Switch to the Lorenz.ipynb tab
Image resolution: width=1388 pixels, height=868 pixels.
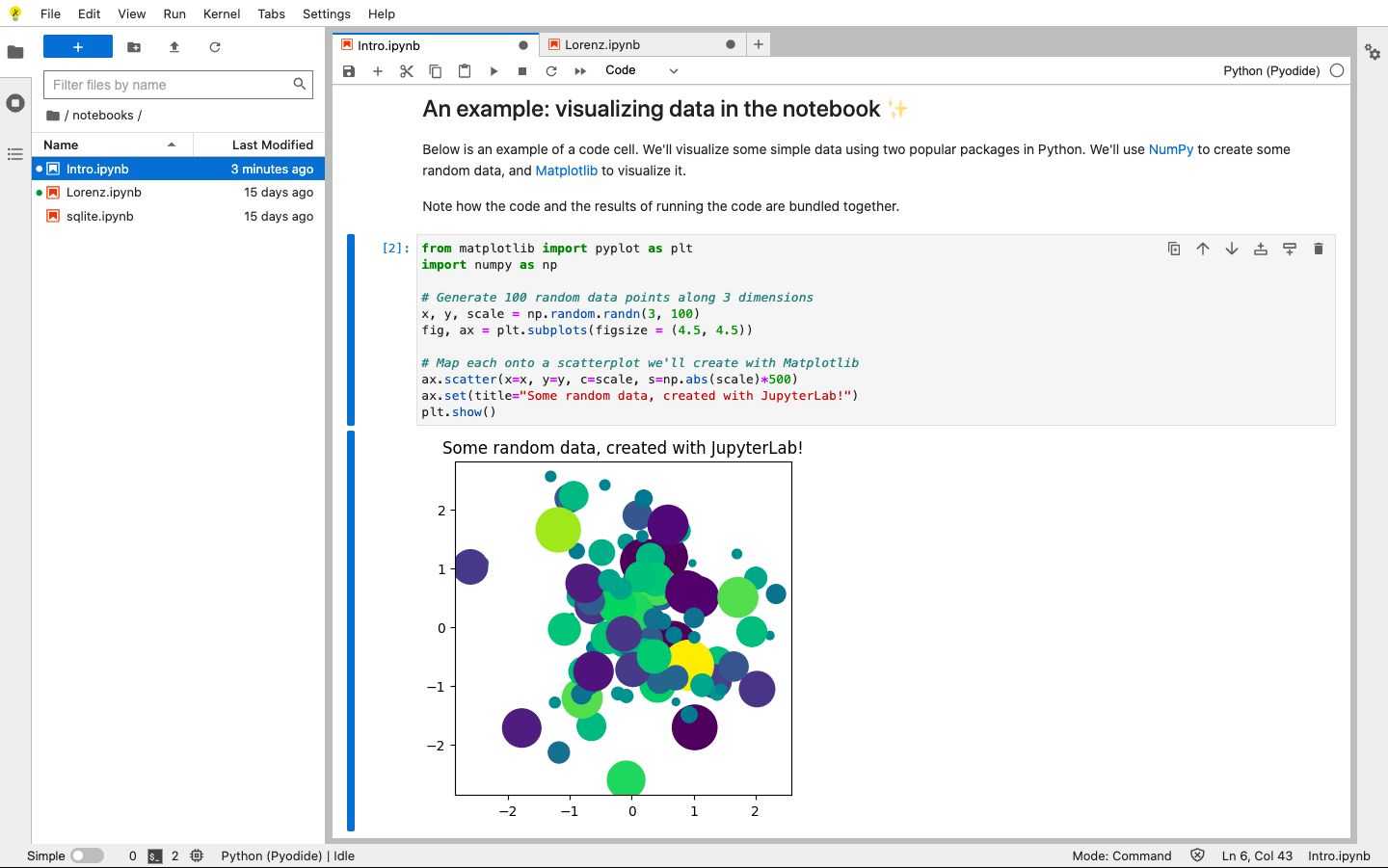[x=602, y=45]
